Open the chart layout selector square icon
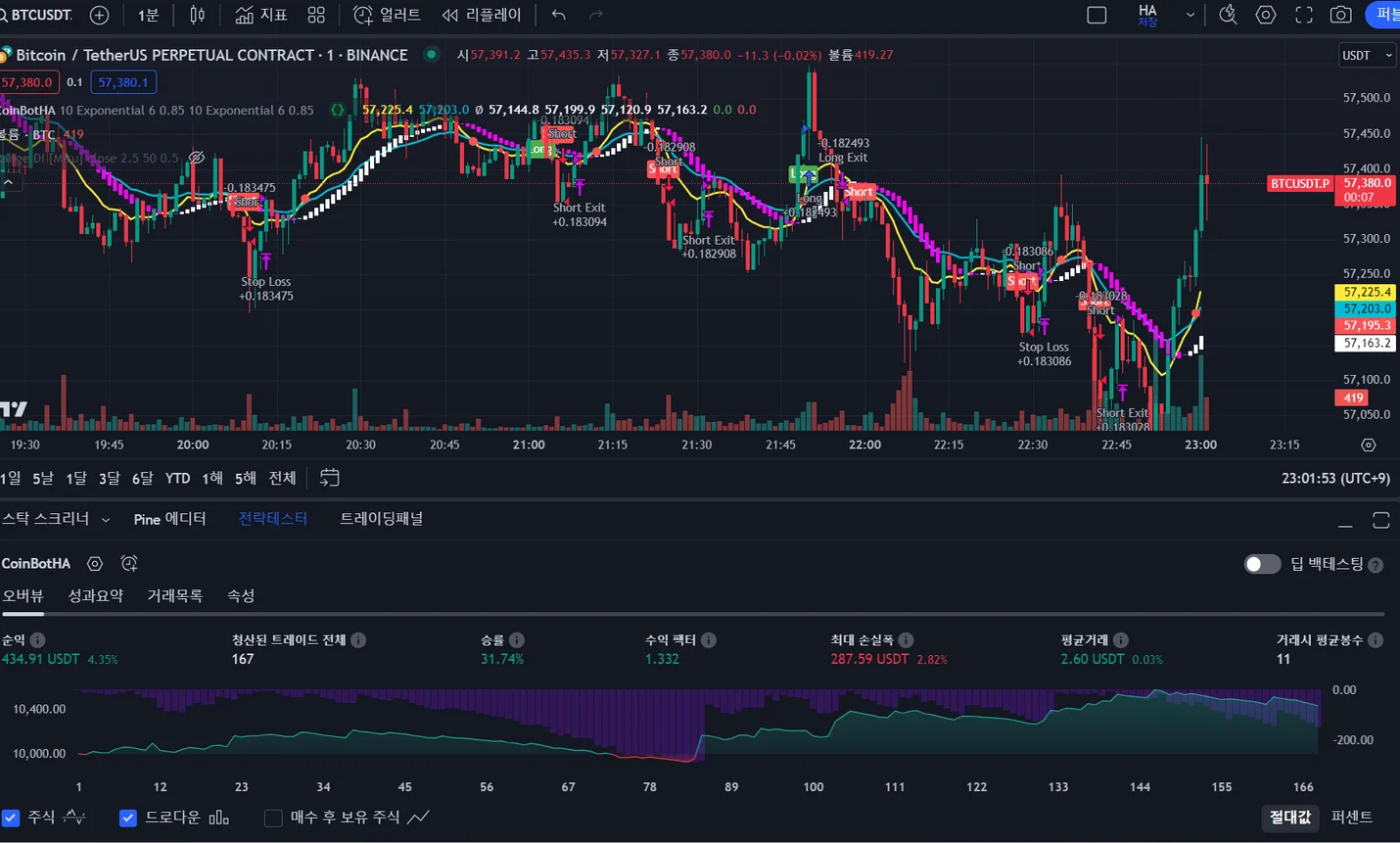This screenshot has height=843, width=1400. 1097,15
